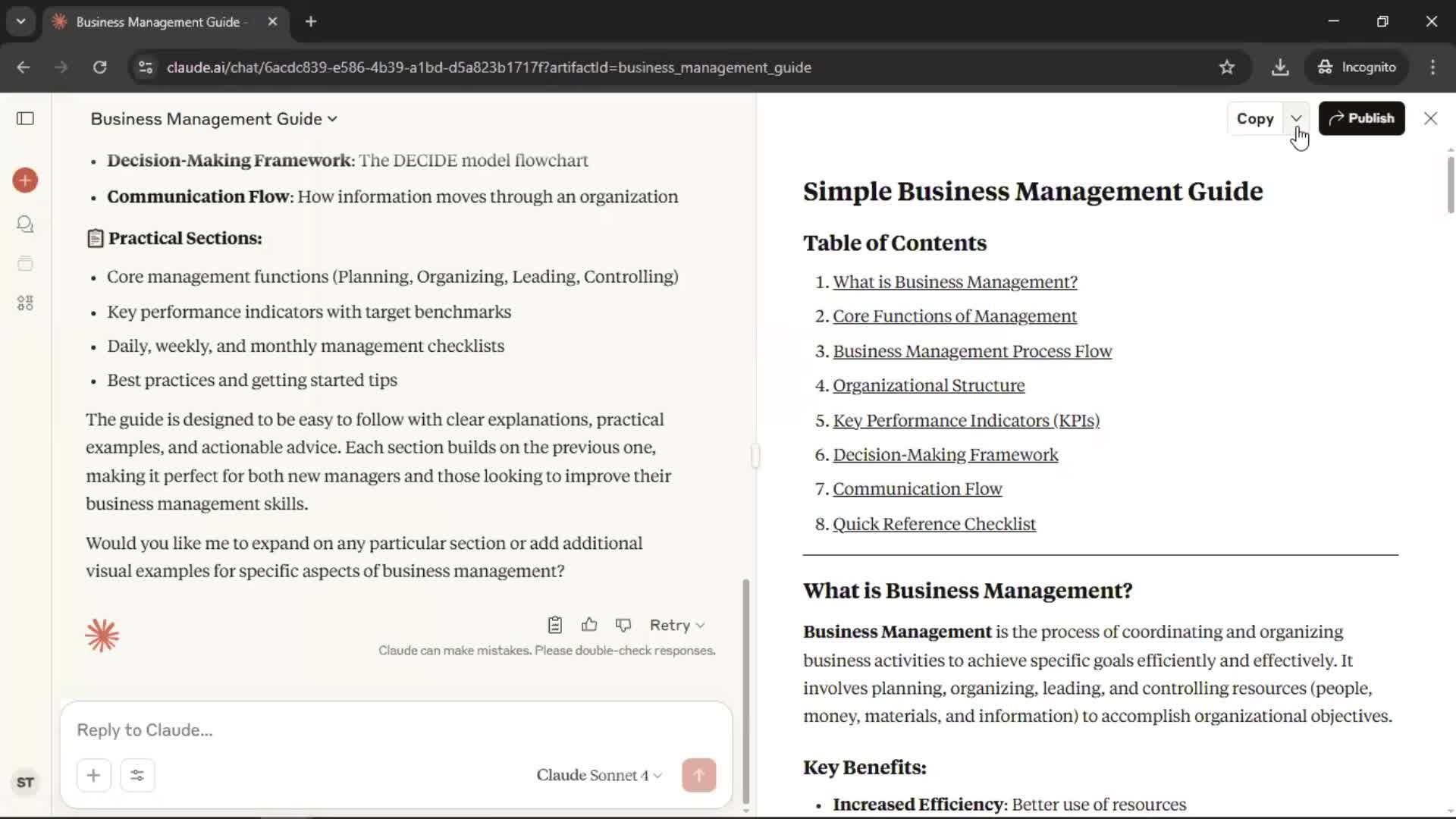
Task: Close the artifact panel
Action: (1430, 118)
